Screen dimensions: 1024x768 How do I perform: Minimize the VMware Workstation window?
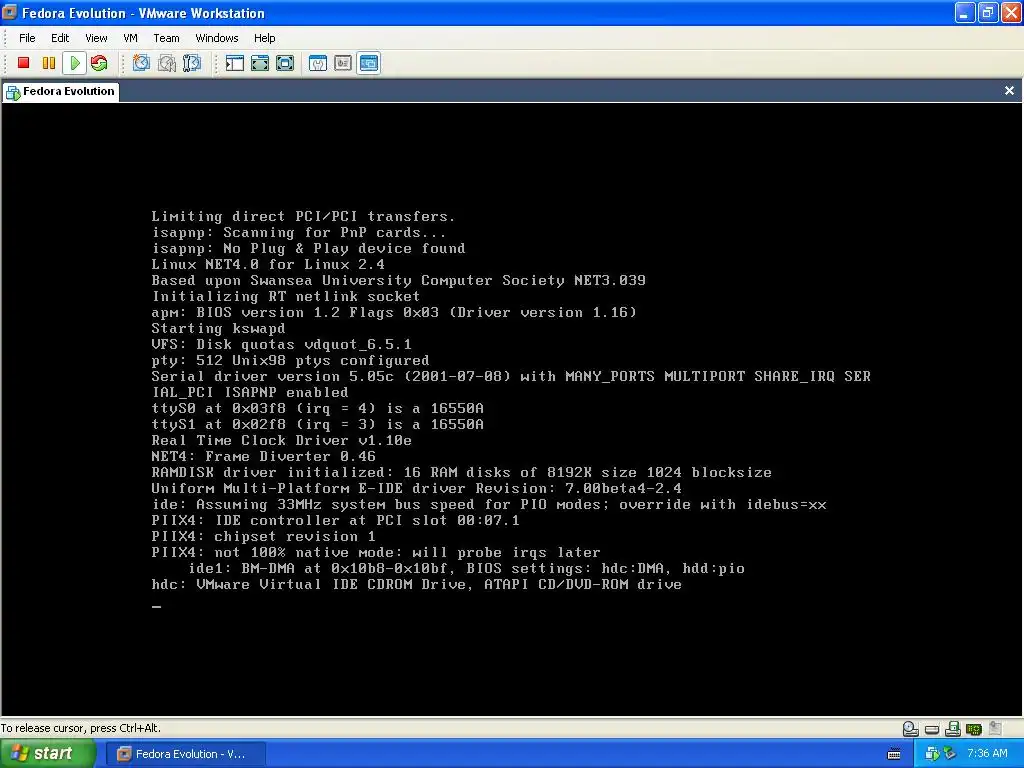pos(965,12)
